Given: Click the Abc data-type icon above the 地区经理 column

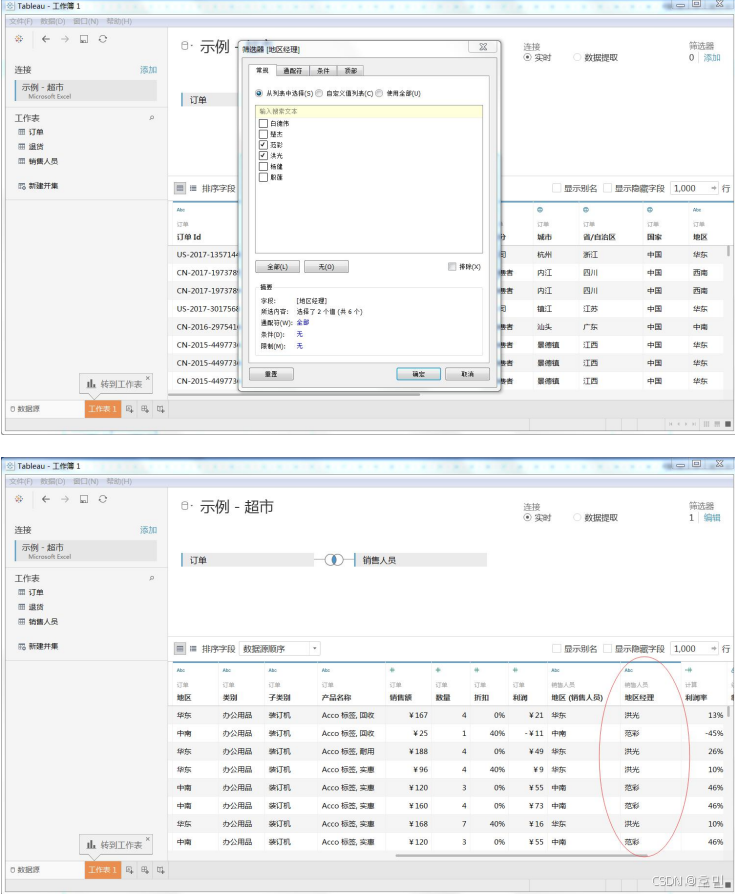Looking at the screenshot, I should coord(628,670).
